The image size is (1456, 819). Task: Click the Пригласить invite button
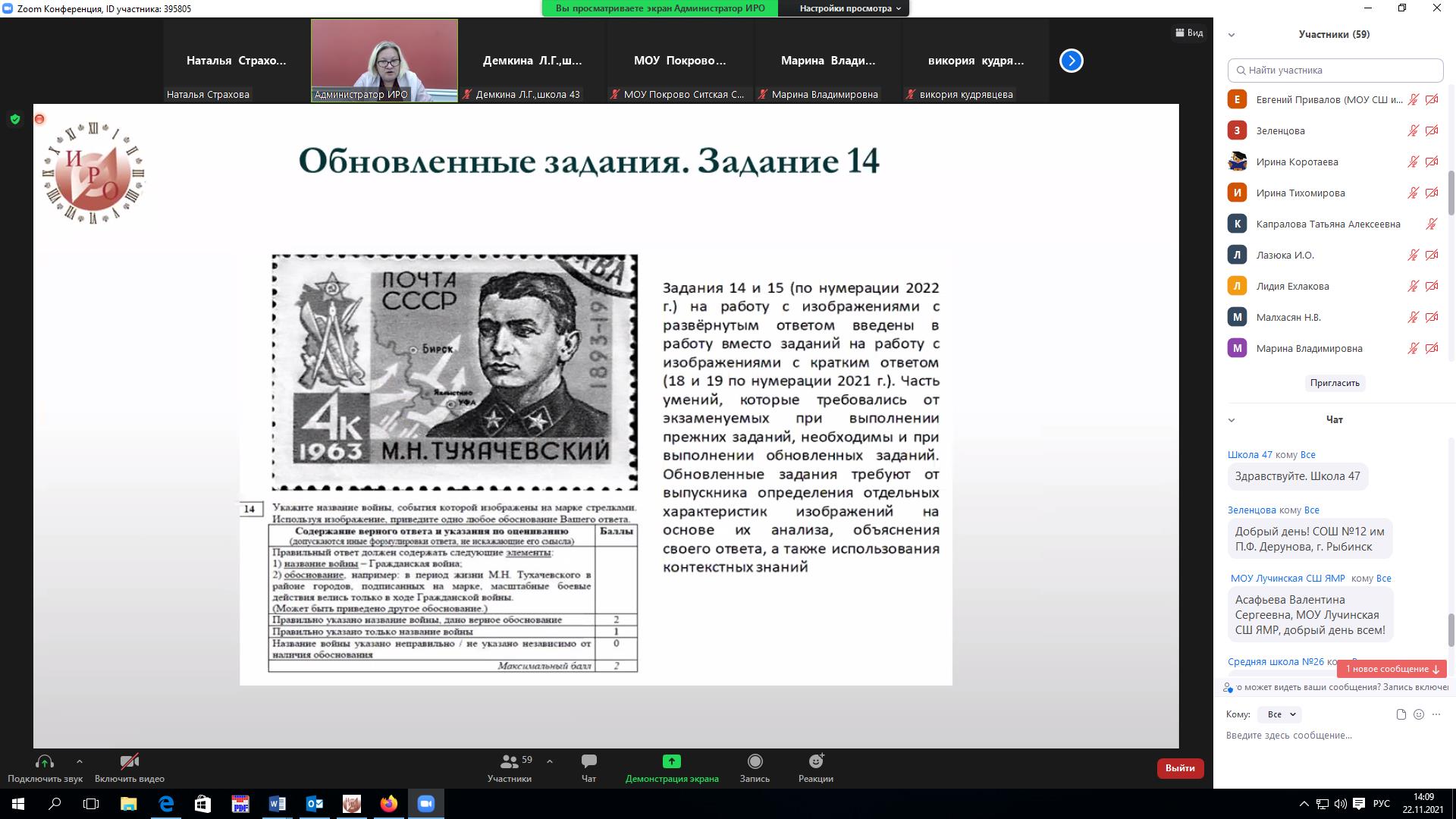pyautogui.click(x=1335, y=383)
